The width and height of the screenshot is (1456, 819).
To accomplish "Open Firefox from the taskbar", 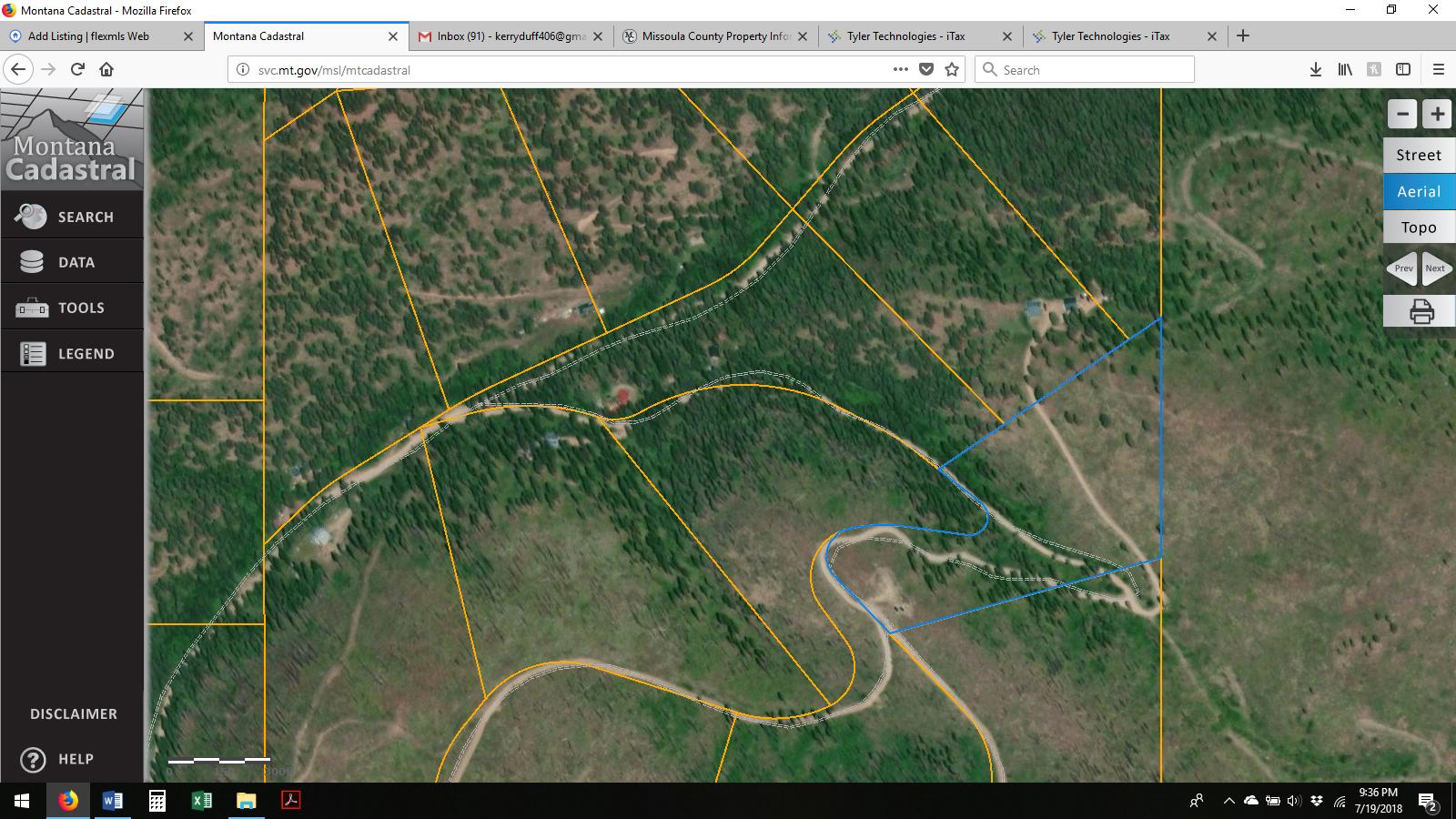I will coord(68,801).
